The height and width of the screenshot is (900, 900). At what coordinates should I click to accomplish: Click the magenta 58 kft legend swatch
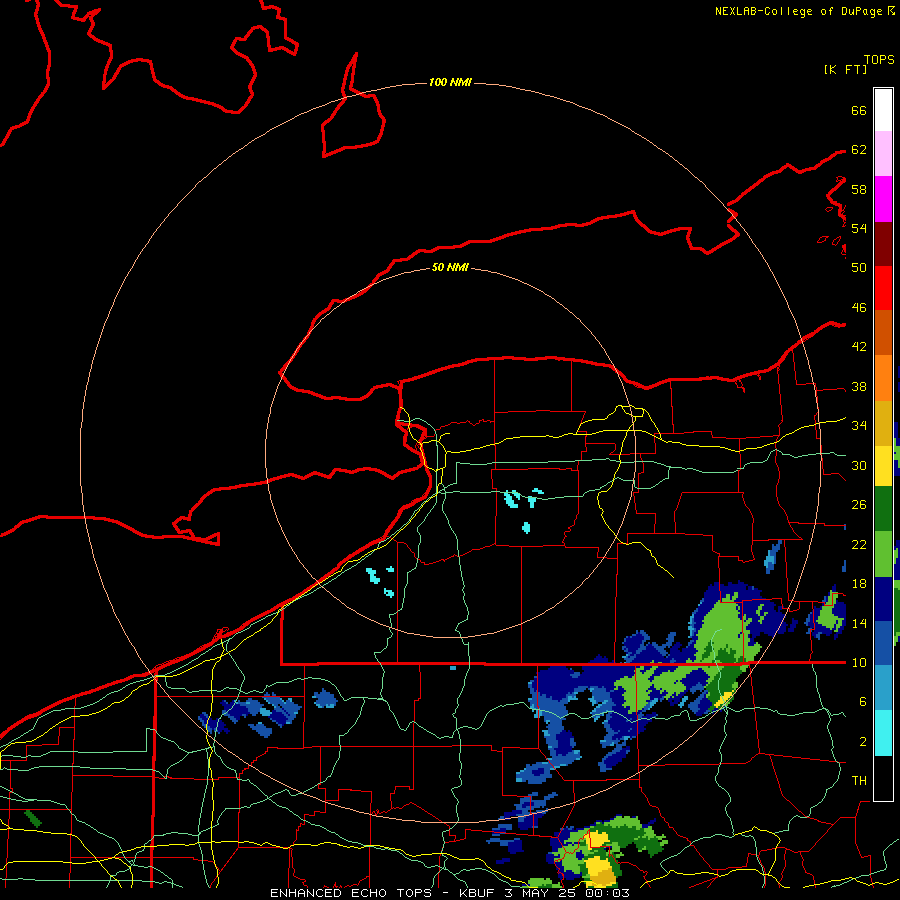coord(883,199)
